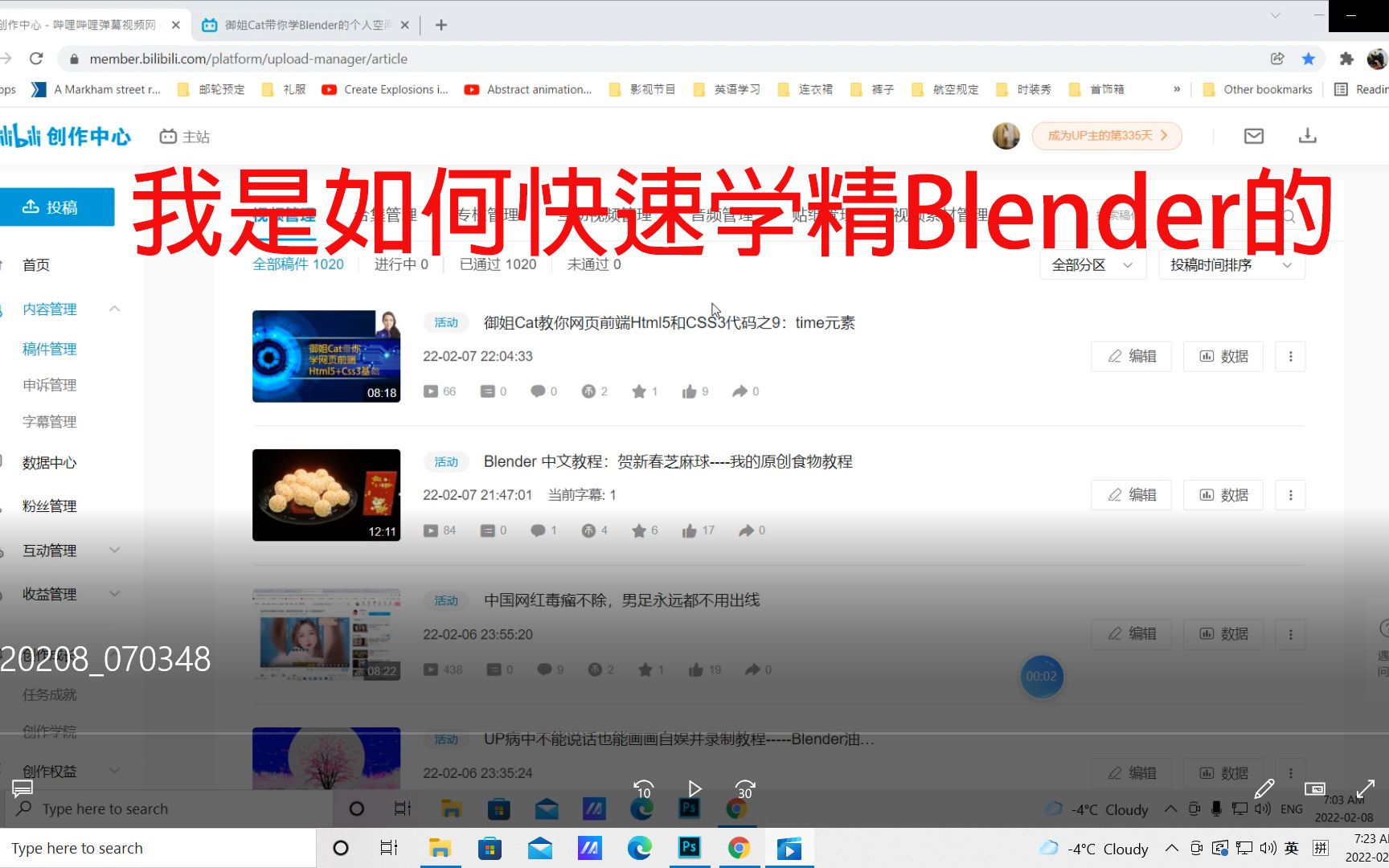
Task: Open the 贺新春芝麻球 video thumbnail
Action: [x=326, y=495]
